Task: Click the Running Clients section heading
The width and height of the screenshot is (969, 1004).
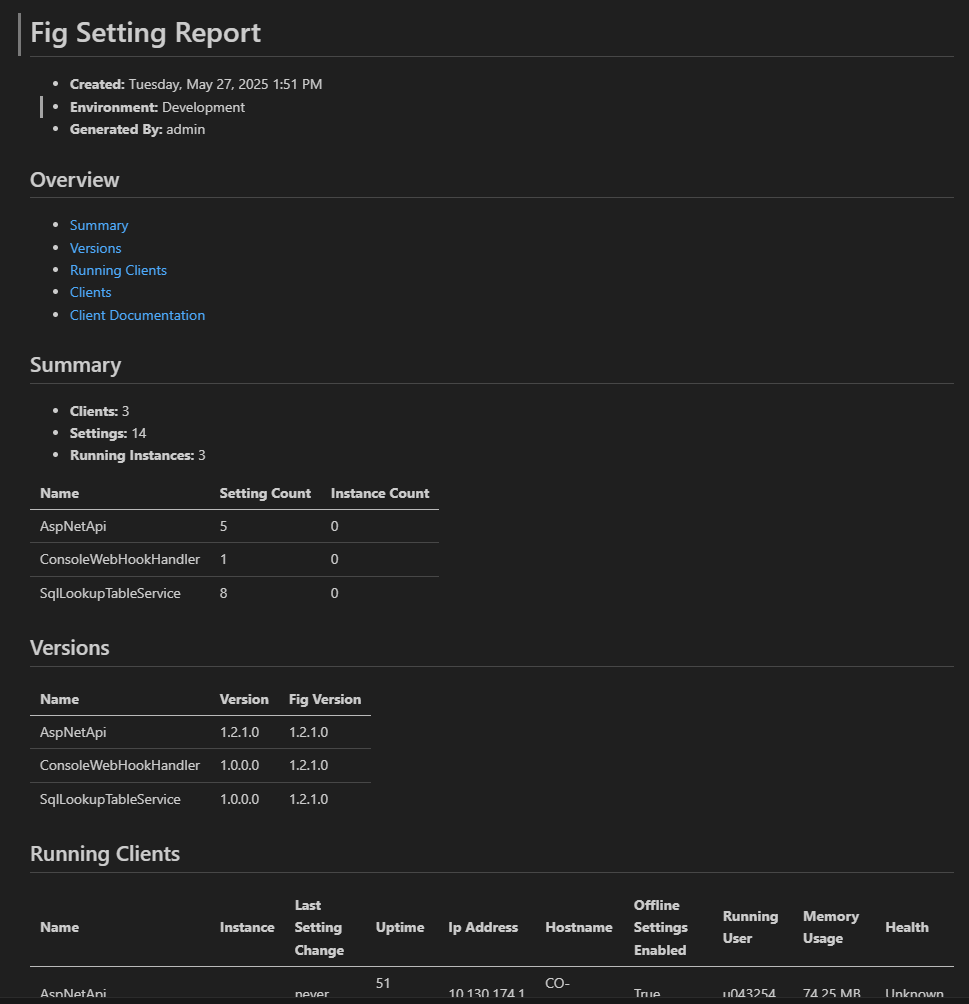Action: pyautogui.click(x=105, y=854)
